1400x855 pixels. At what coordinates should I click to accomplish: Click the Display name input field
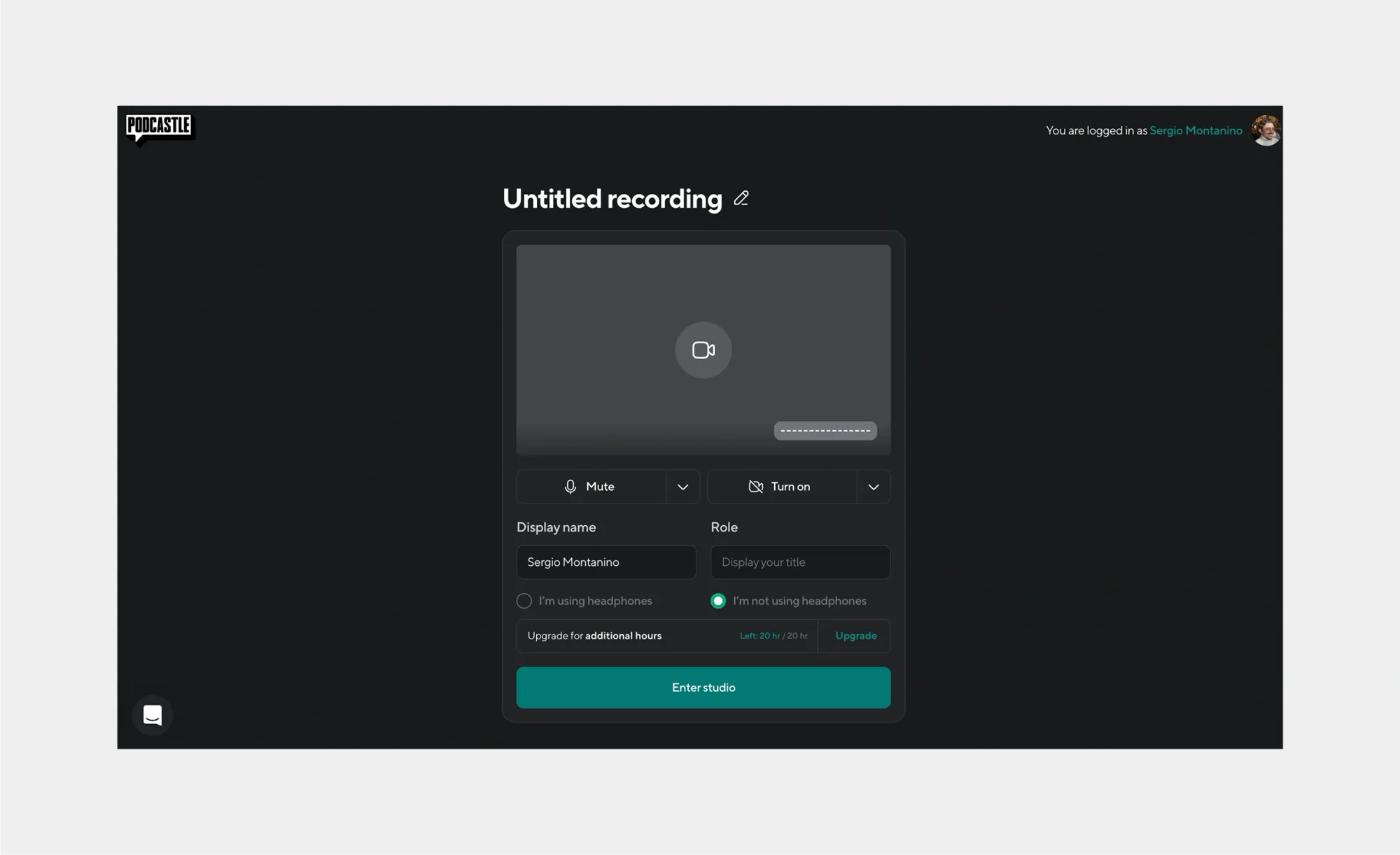(x=605, y=562)
